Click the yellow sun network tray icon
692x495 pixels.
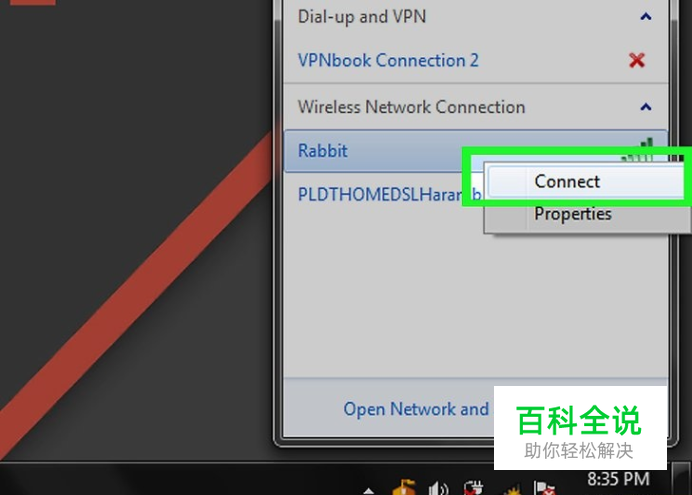click(511, 490)
